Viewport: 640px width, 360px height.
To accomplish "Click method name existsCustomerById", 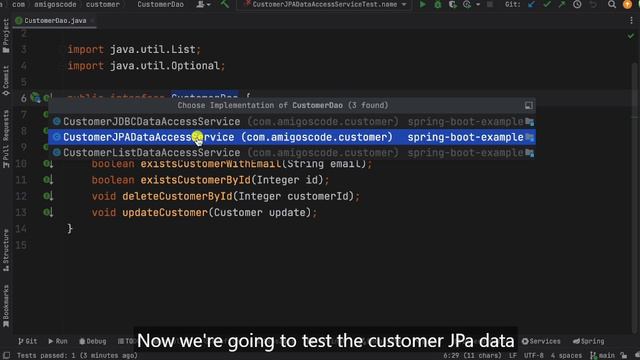I will click(196, 180).
